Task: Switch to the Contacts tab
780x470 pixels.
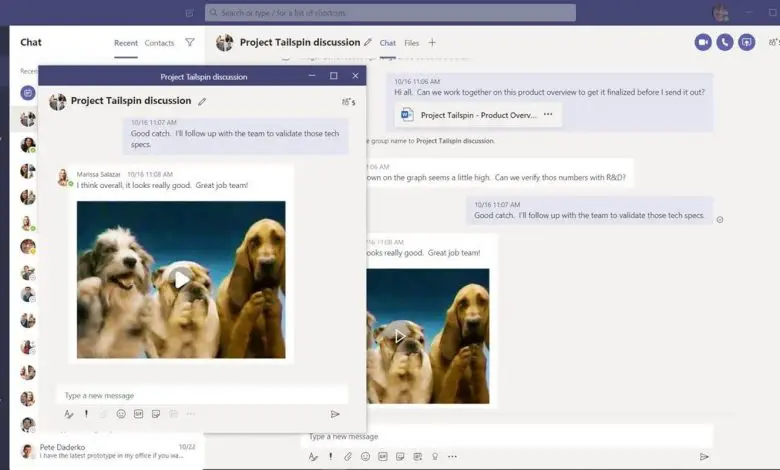Action: pyautogui.click(x=159, y=43)
